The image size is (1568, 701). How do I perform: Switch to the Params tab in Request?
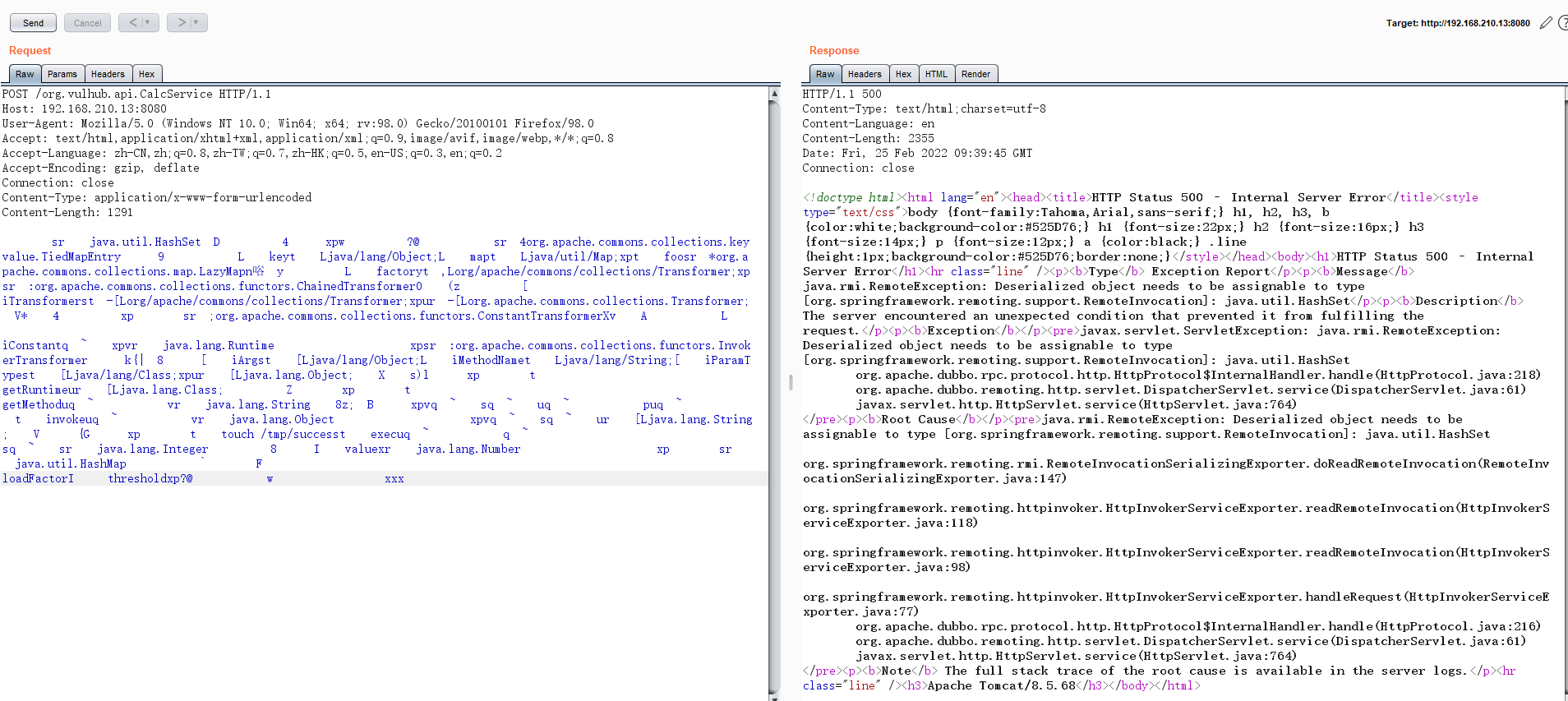click(x=62, y=74)
